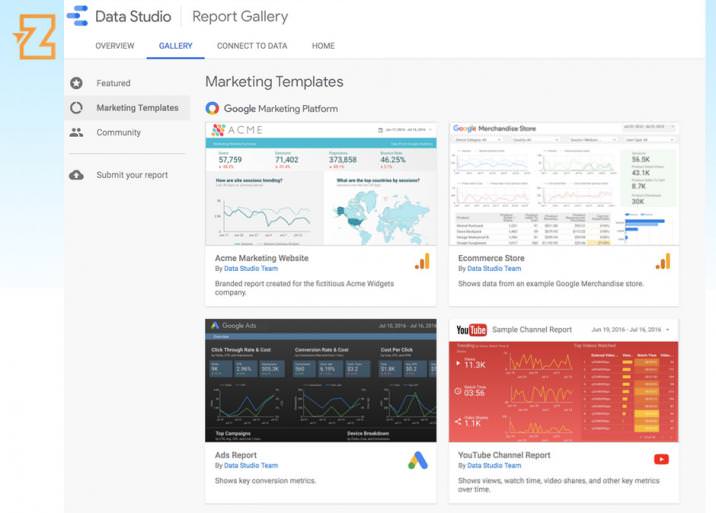Click the Data Studio title text
This screenshot has height=513, width=716.
tap(133, 16)
